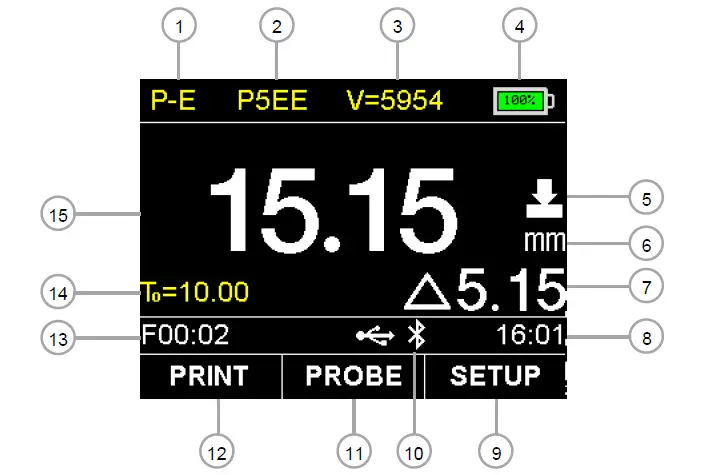
Task: Click the F00:02 file number indicator
Action: (185, 335)
